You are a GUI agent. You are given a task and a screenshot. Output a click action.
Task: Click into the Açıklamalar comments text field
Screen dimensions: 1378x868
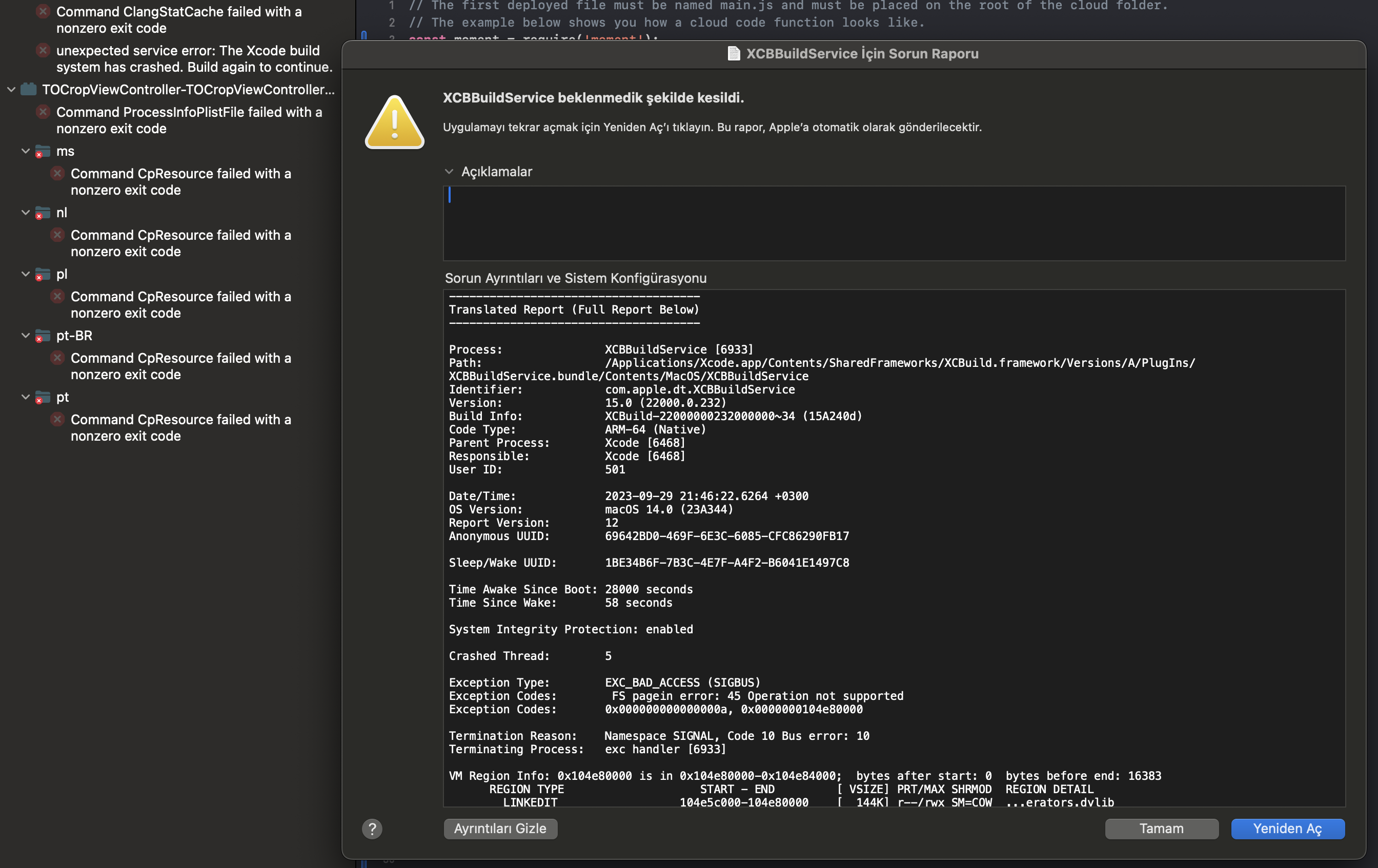(894, 223)
